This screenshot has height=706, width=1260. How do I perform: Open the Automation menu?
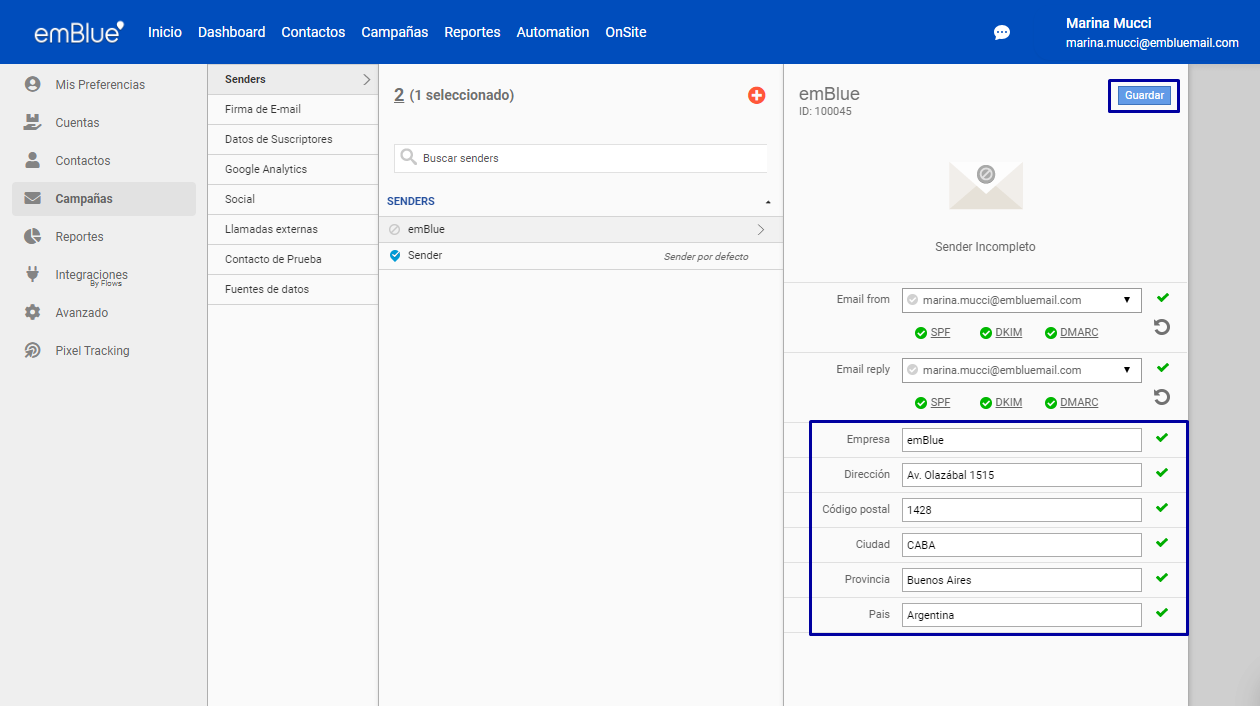click(552, 32)
